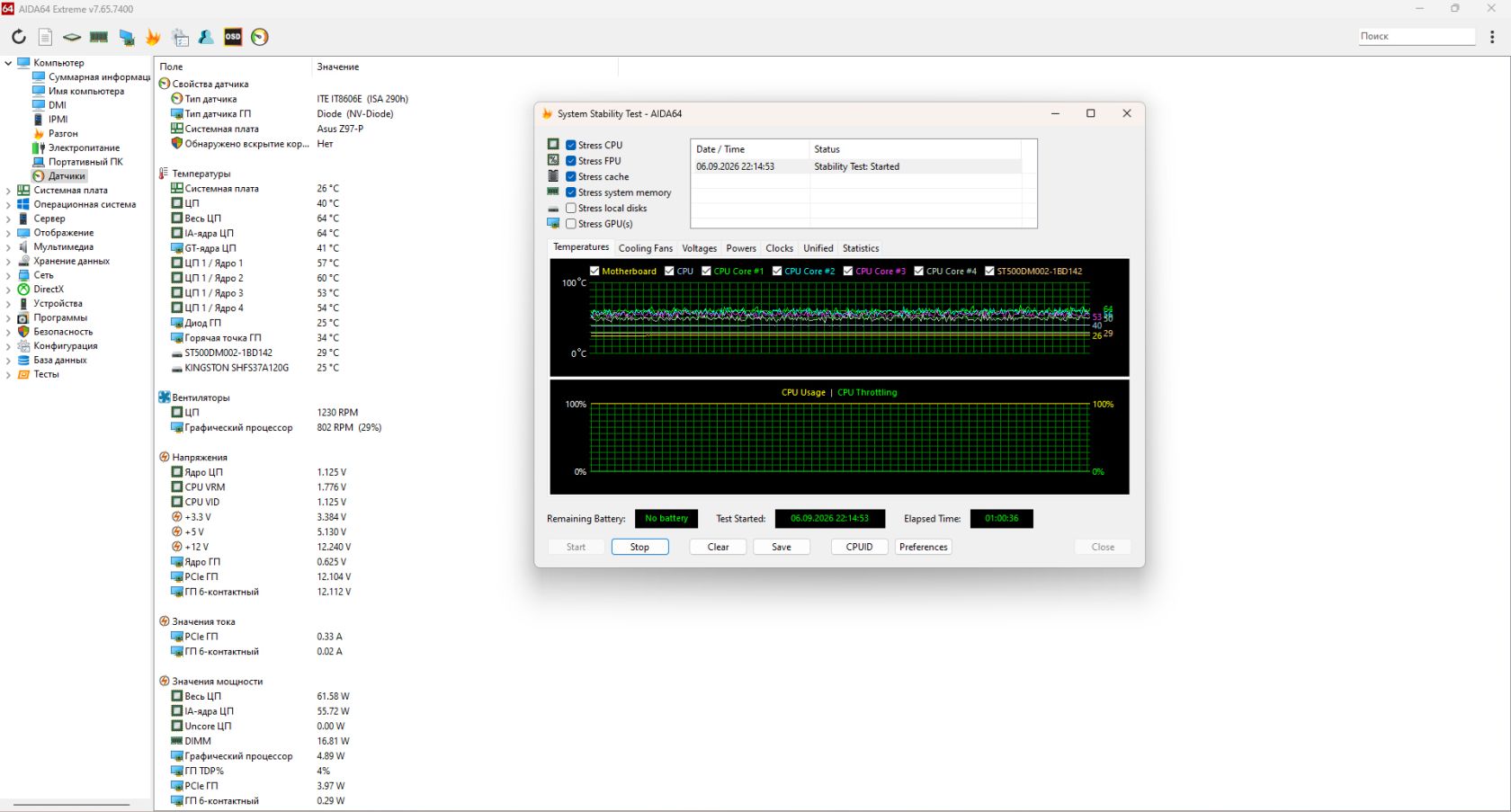The height and width of the screenshot is (812, 1511).
Task: Click the Windows logo icon for Операционная система
Action: click(23, 204)
